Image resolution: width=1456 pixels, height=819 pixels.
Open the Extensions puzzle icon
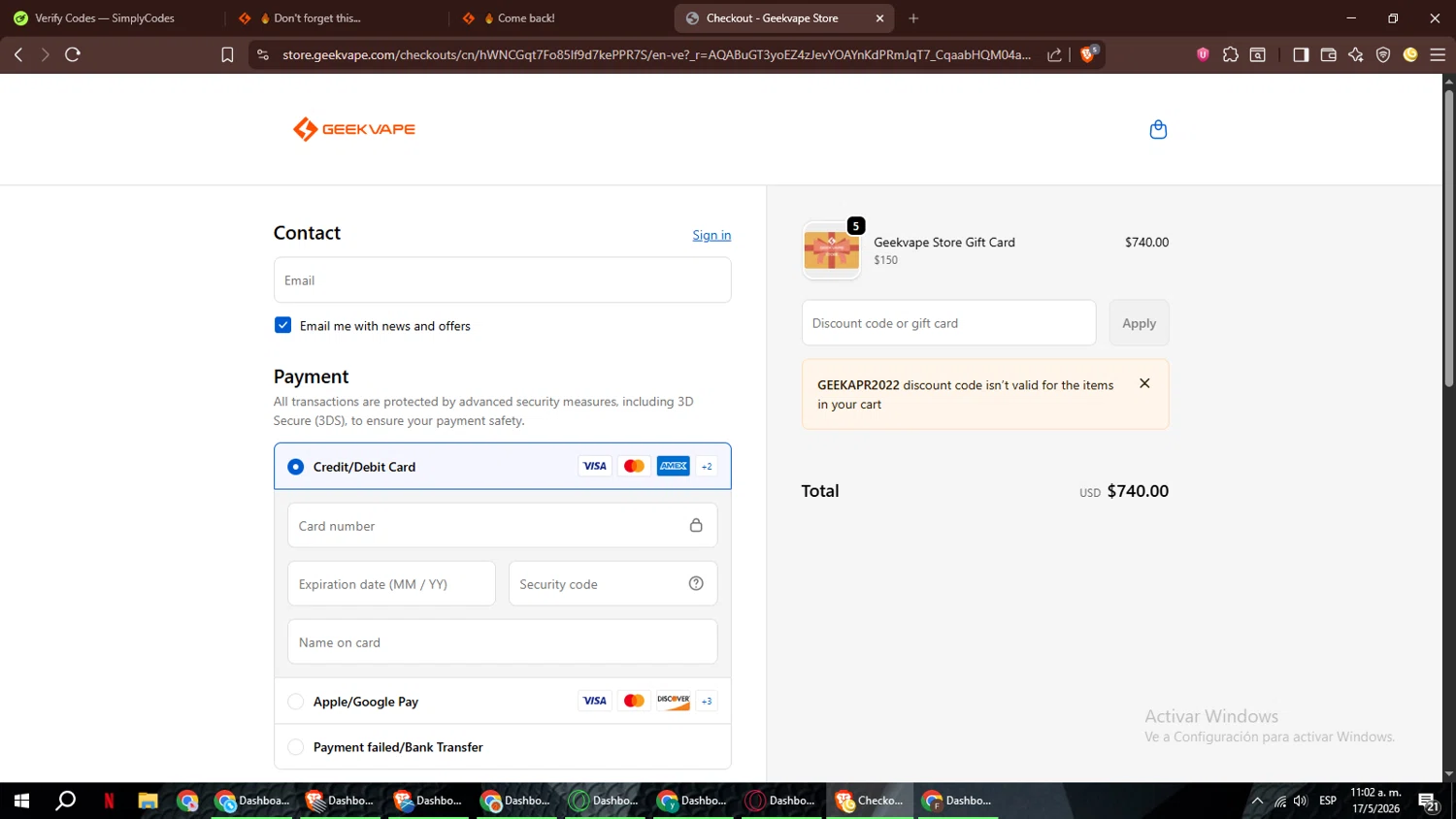1231,54
